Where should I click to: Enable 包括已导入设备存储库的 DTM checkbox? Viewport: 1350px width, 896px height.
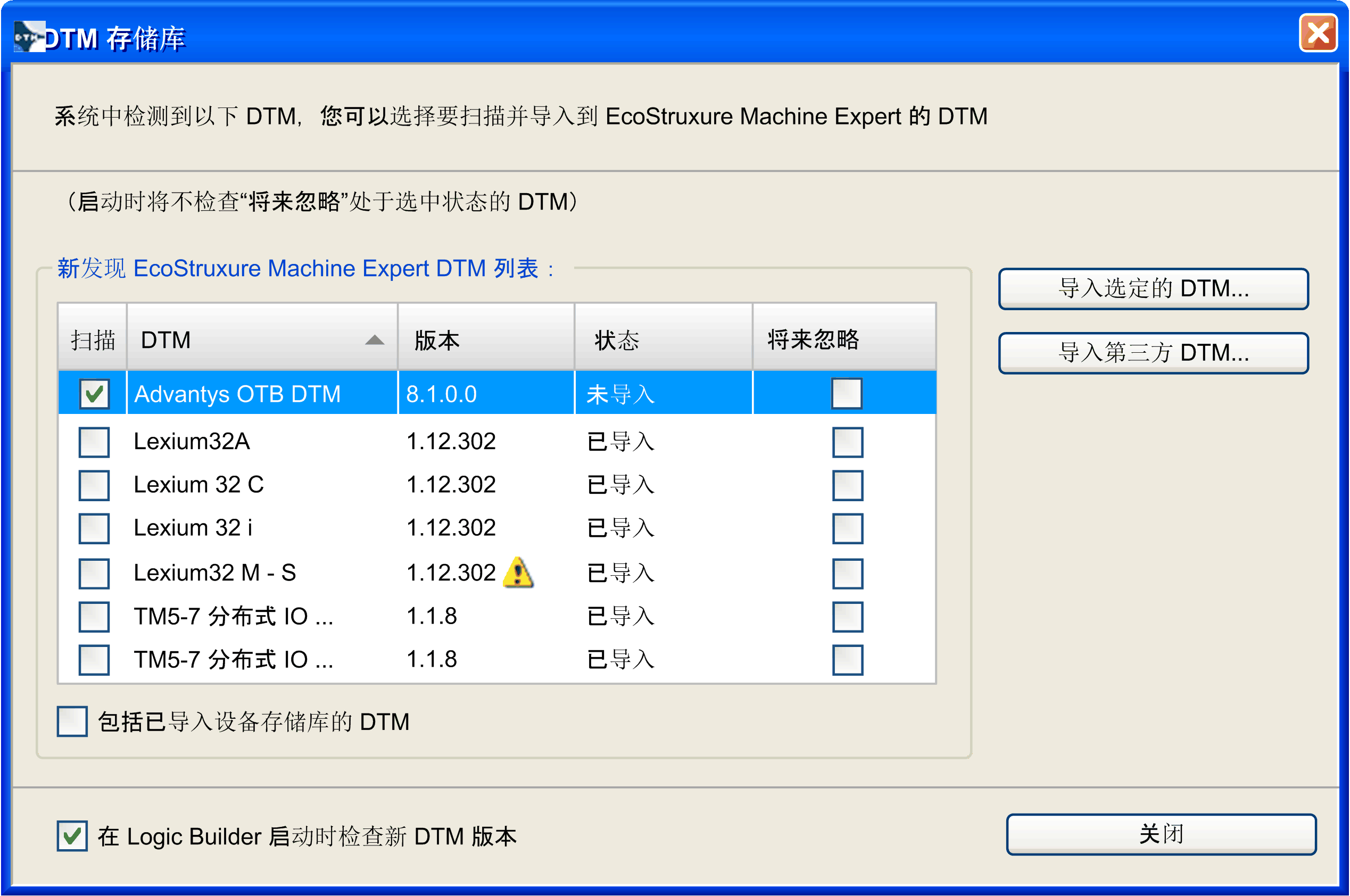(72, 721)
